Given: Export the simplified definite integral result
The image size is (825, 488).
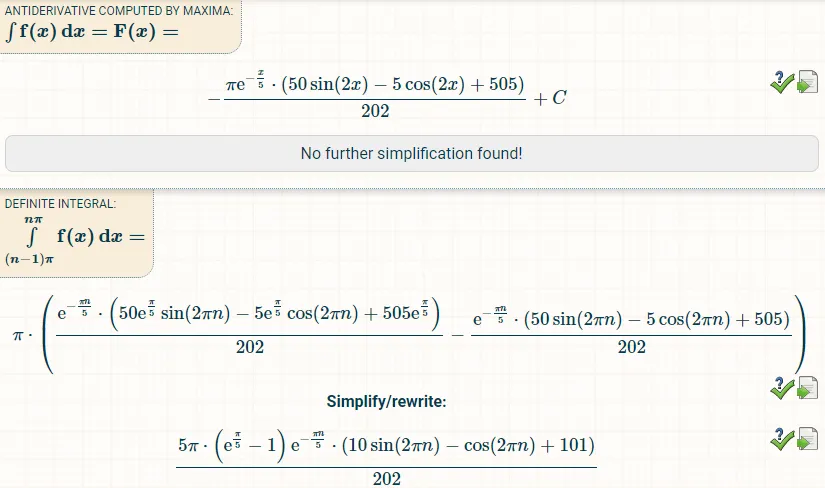Looking at the screenshot, I should 808,440.
